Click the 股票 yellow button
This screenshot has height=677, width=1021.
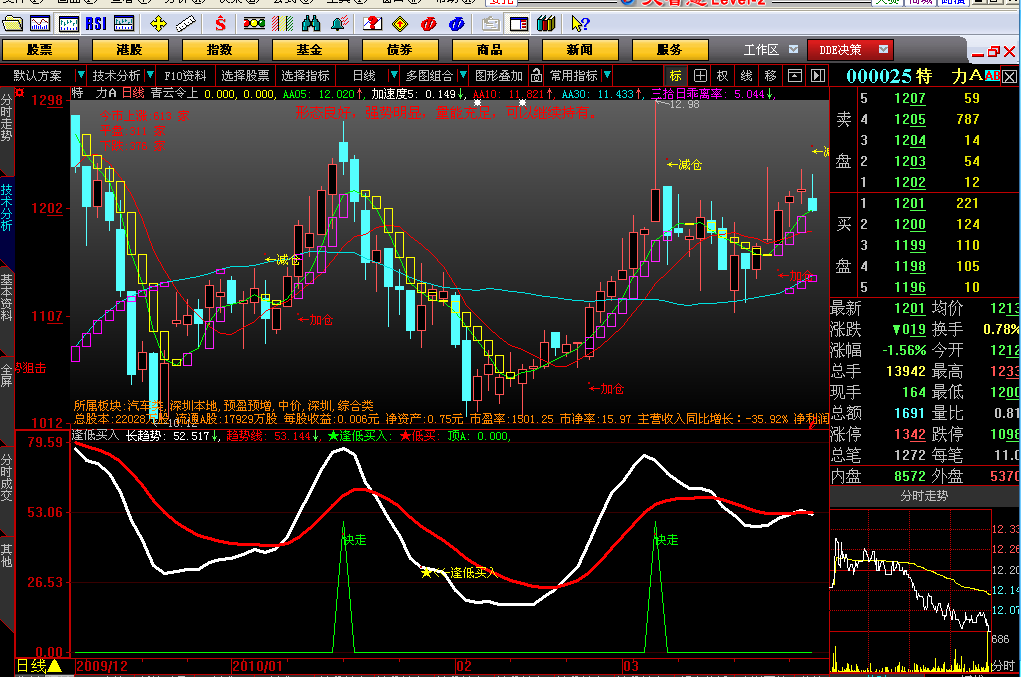point(40,49)
